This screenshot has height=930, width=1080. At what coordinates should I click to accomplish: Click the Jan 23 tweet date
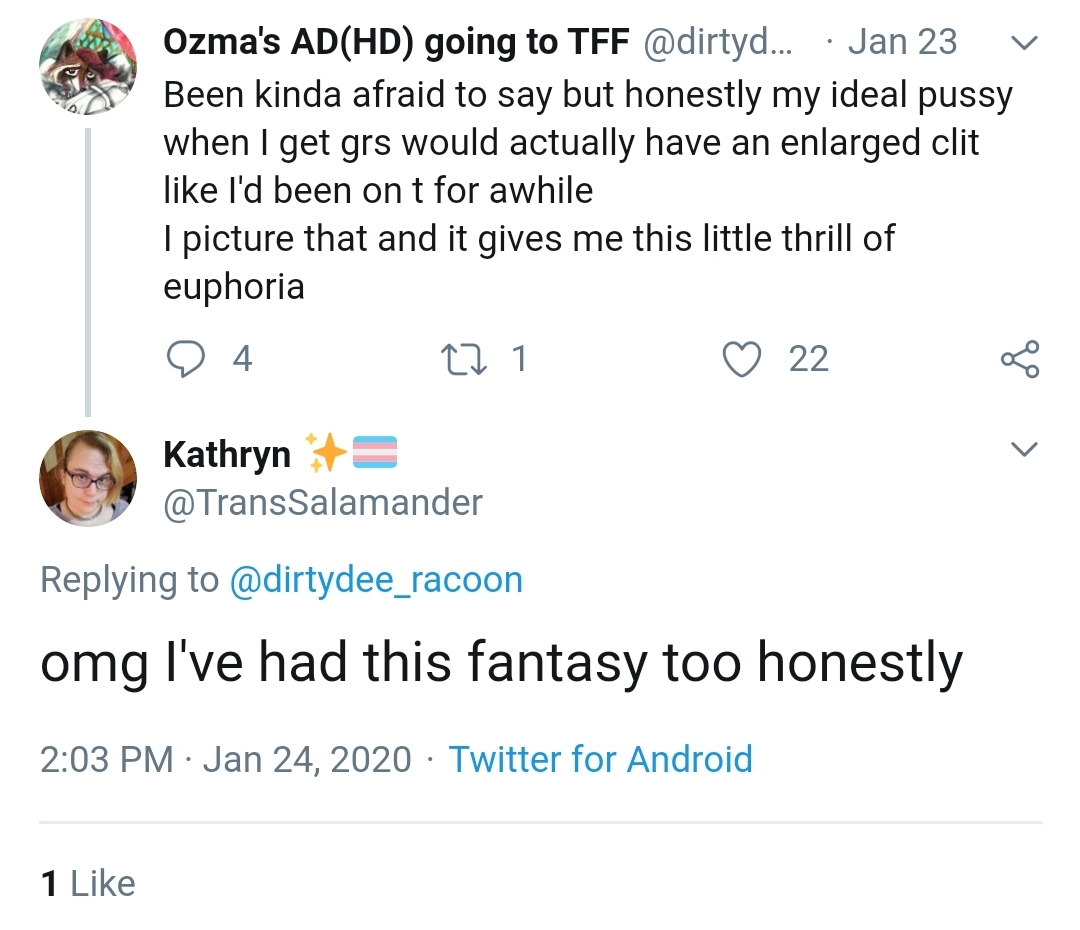click(x=902, y=42)
